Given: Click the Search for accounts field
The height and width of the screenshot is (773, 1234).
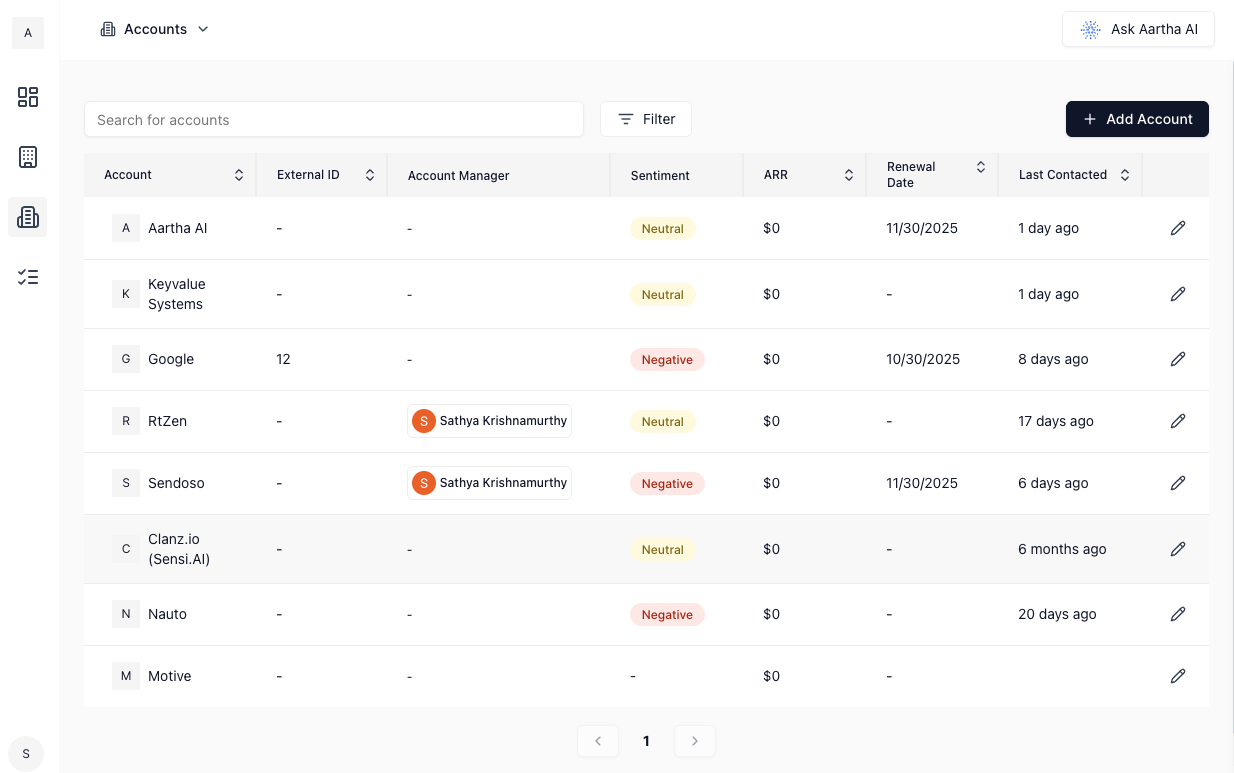Looking at the screenshot, I should [x=333, y=119].
